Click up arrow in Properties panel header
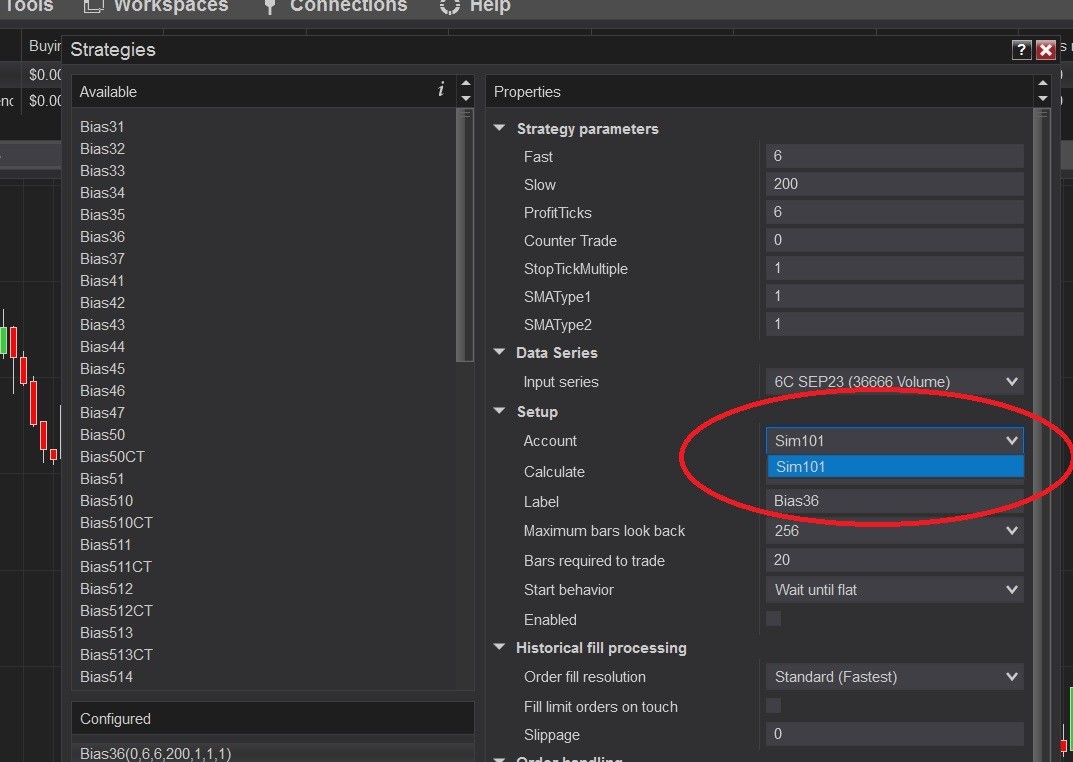 coord(1042,83)
